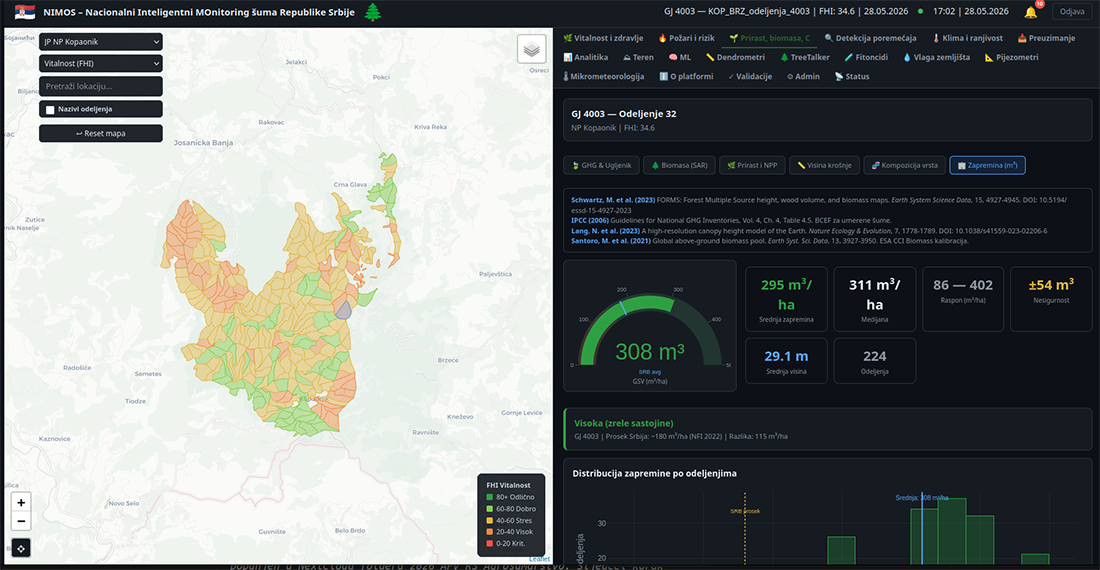The width and height of the screenshot is (1100, 570).
Task: Open the Teren tab
Action: (638, 57)
